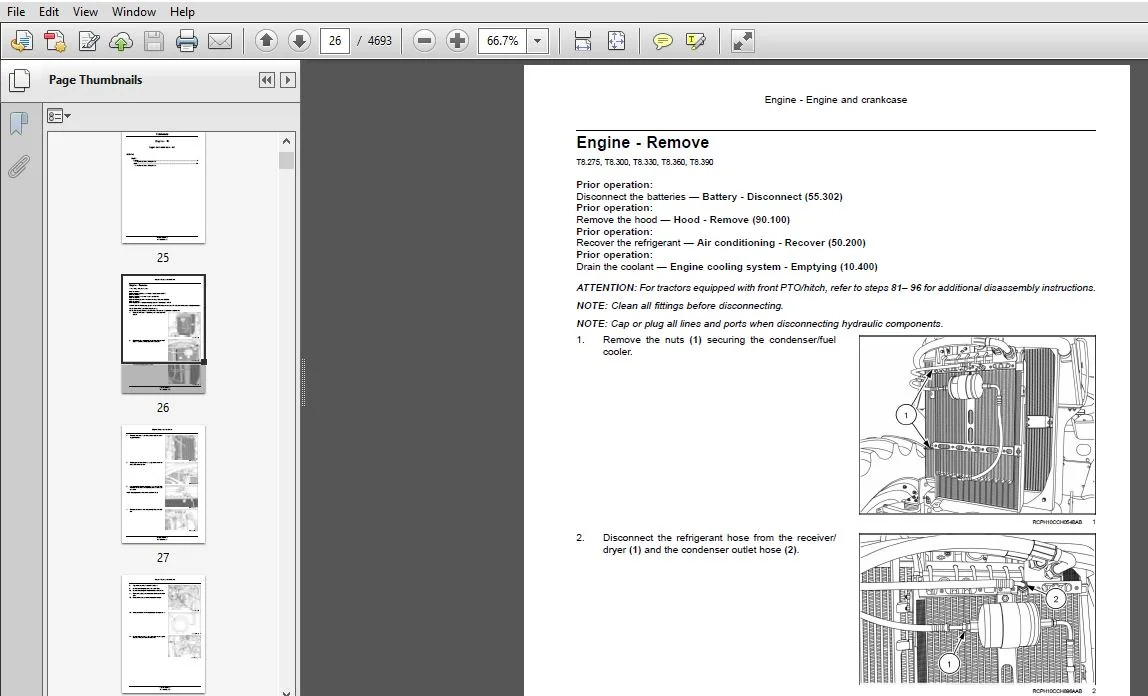Click the total page count 4693
The width and height of the screenshot is (1148, 696).
coord(379,41)
